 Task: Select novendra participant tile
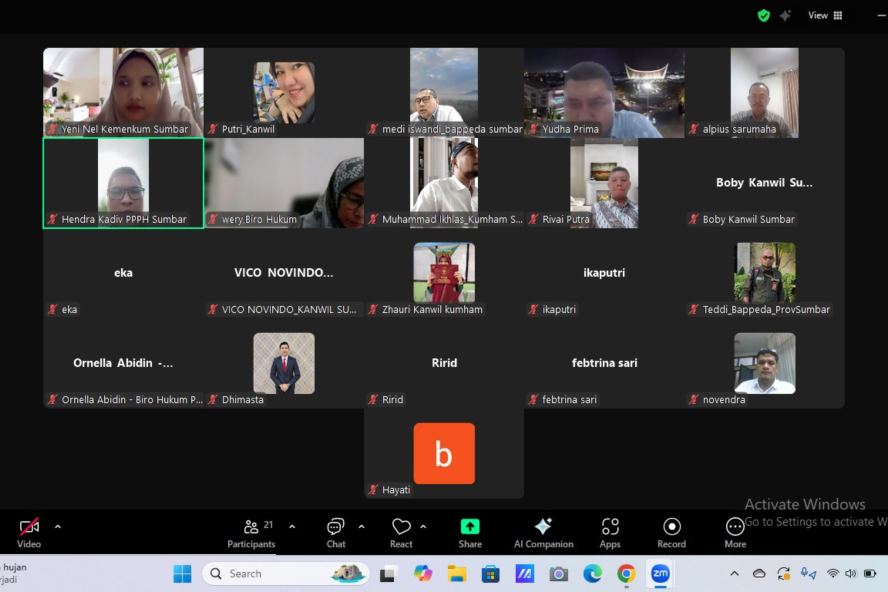coord(765,363)
